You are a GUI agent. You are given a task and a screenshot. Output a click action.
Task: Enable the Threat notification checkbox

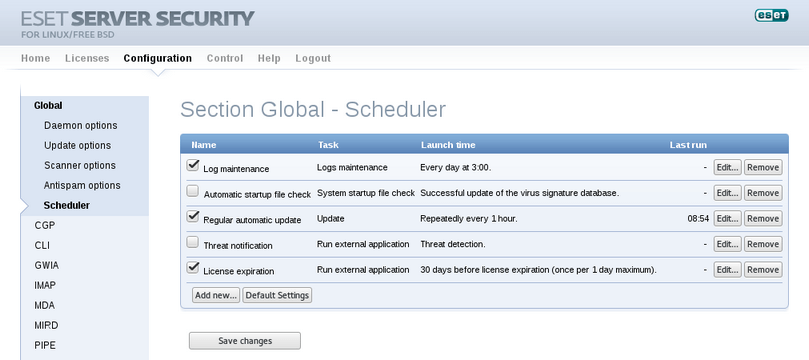(192, 242)
